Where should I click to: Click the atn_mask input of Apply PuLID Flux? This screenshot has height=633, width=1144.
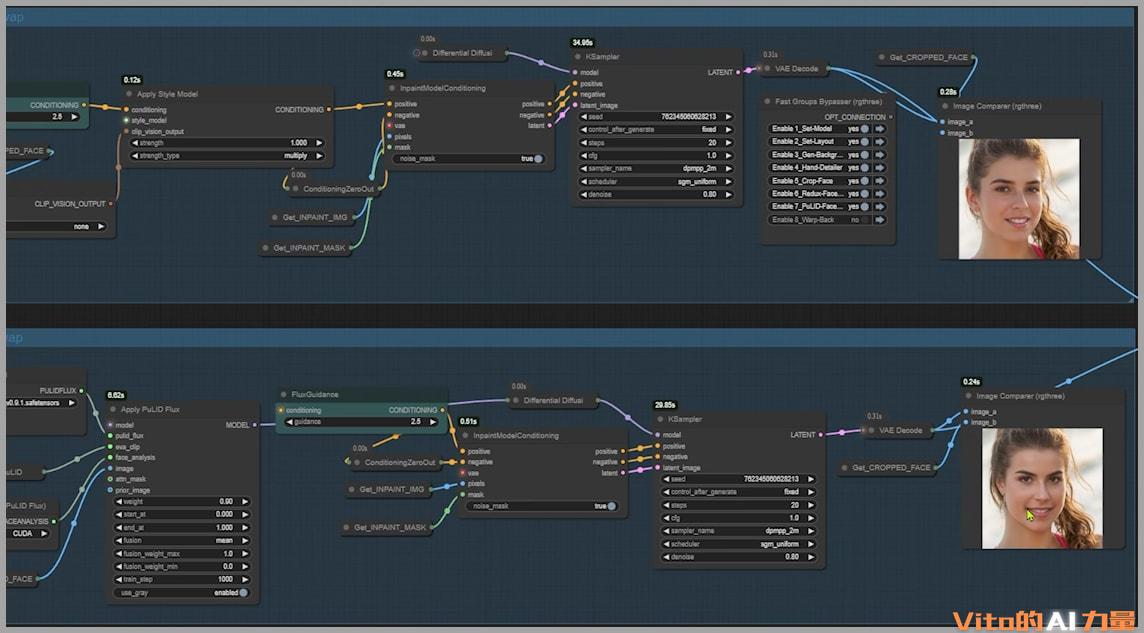[110, 480]
